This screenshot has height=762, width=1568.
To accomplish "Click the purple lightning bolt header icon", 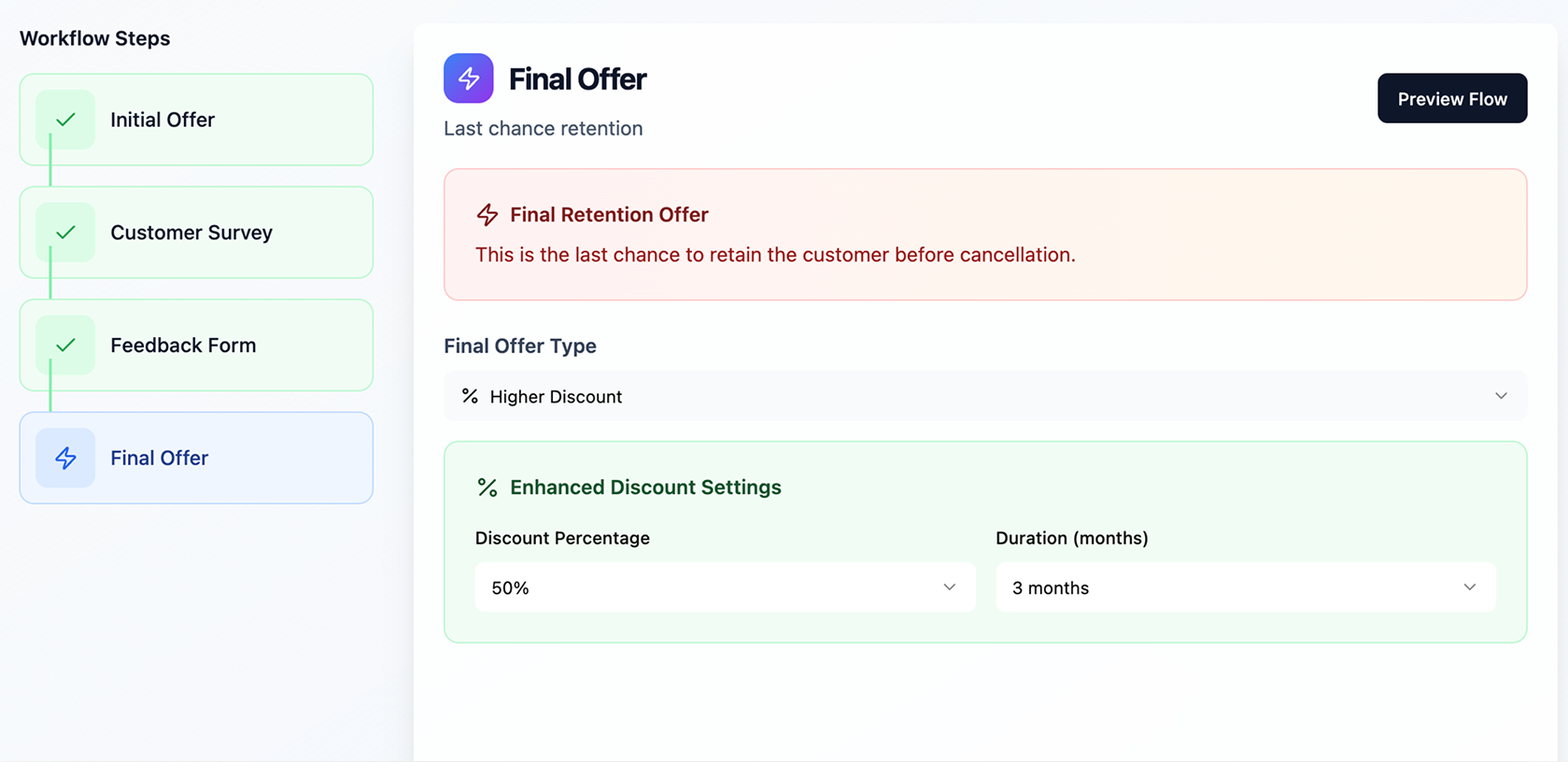I will click(x=468, y=78).
